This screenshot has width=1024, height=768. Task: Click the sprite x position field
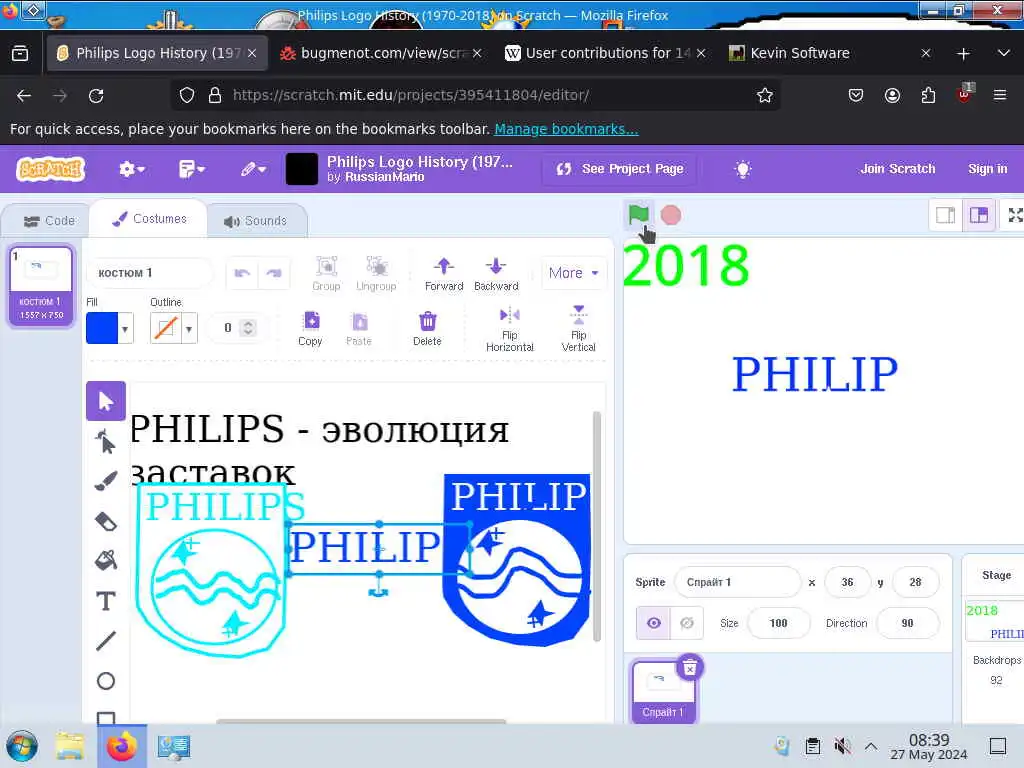point(847,582)
